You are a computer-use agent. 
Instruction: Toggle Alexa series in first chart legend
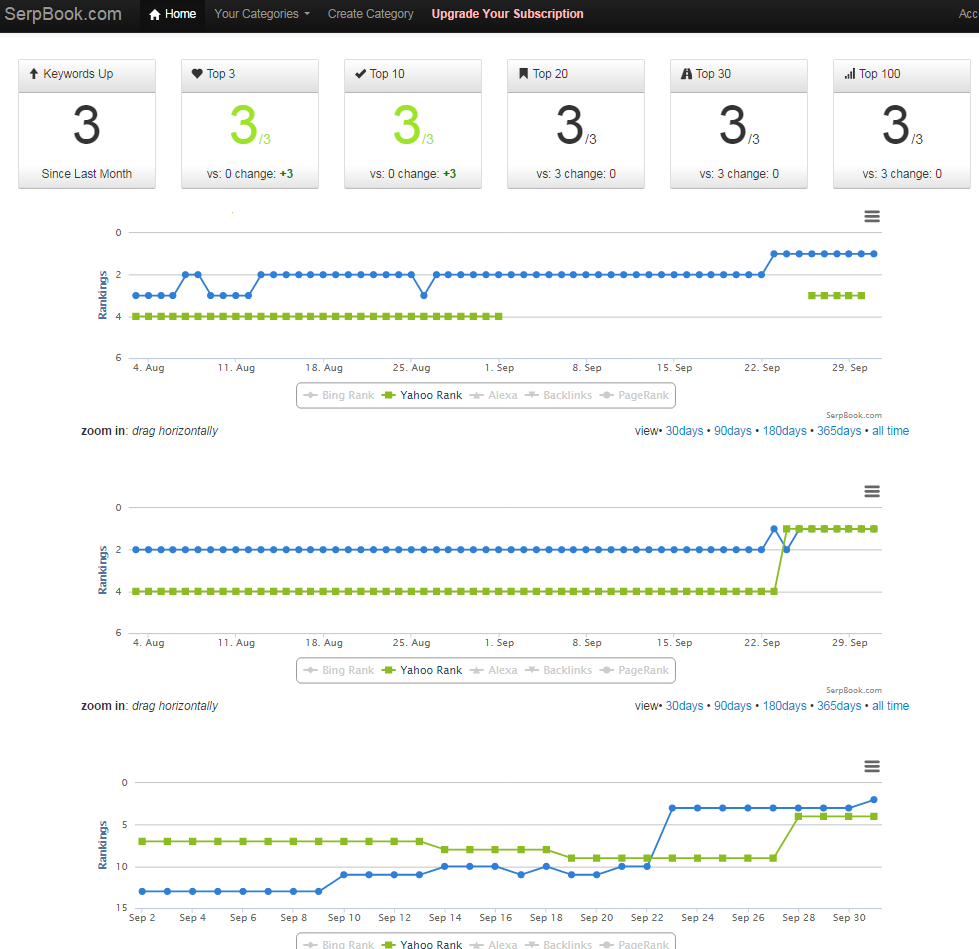(x=493, y=395)
